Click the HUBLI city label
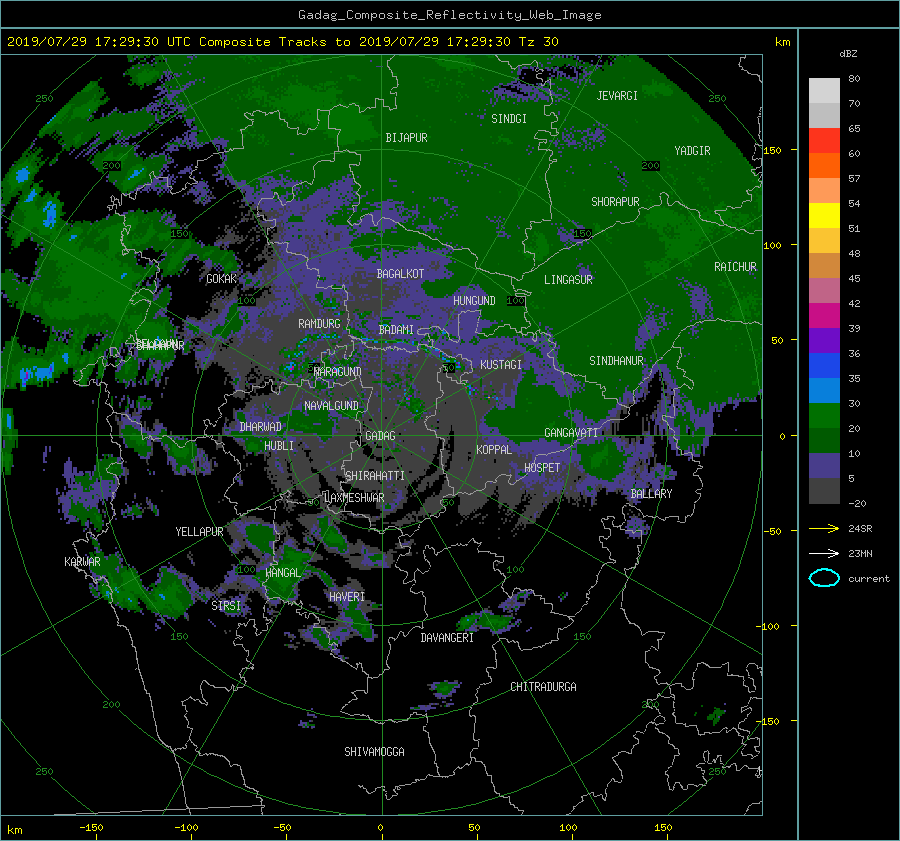The image size is (900, 841). tap(279, 446)
